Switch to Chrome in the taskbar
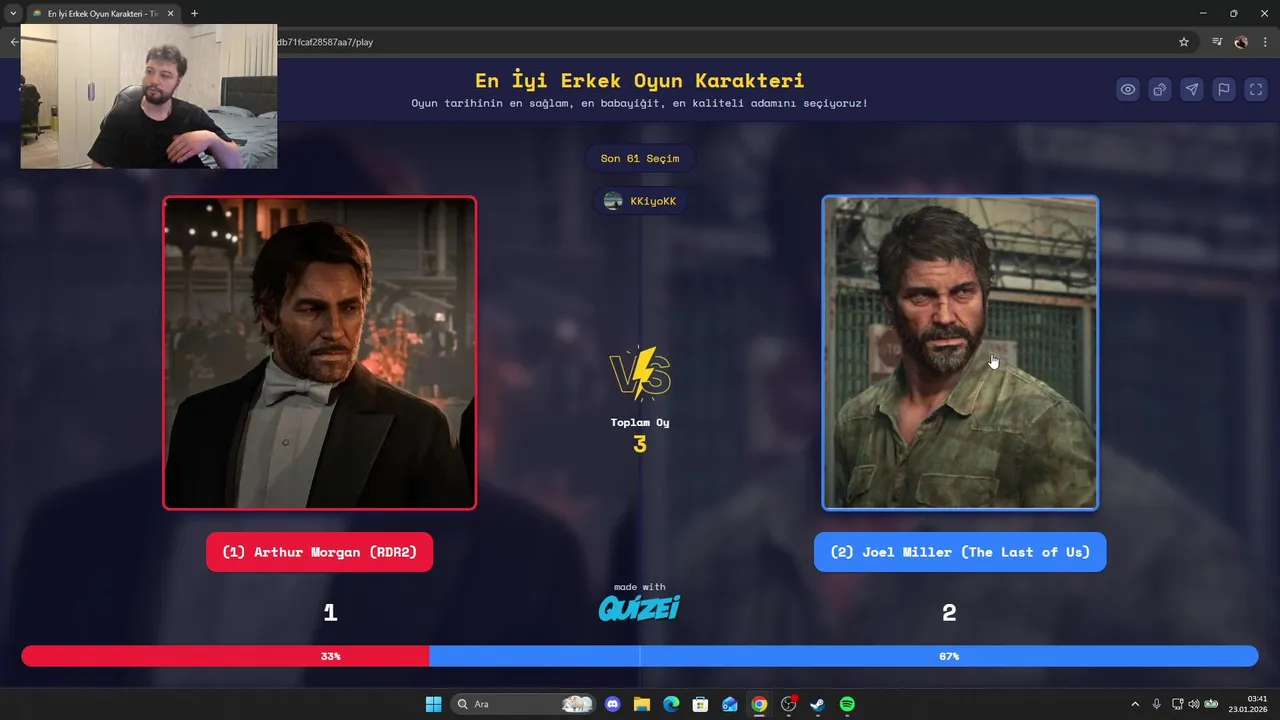 tap(759, 704)
